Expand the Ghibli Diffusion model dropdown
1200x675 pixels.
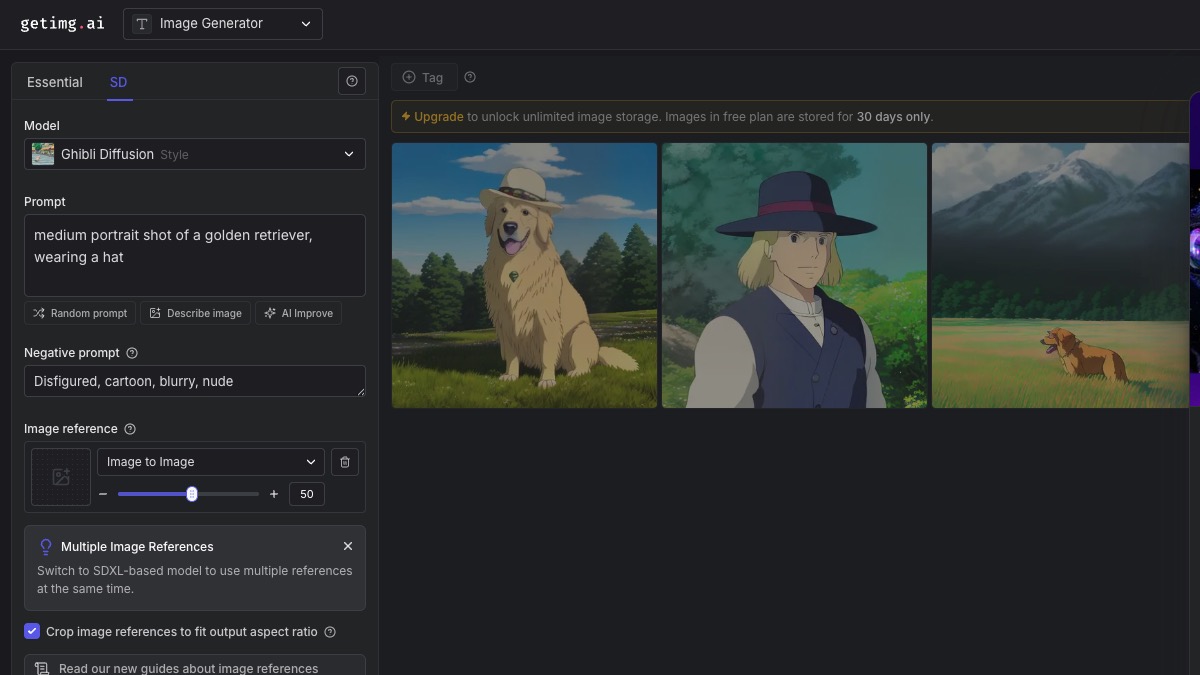click(195, 154)
